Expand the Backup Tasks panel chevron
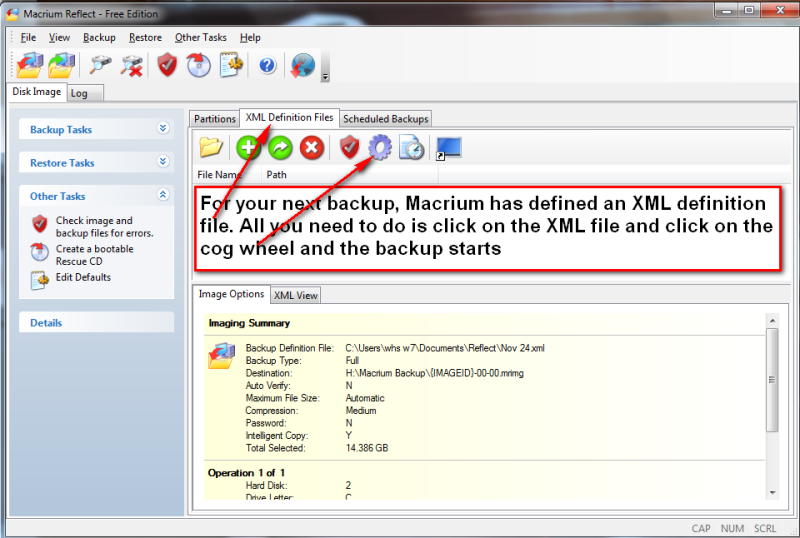Screen dimensions: 800x538 [163, 128]
